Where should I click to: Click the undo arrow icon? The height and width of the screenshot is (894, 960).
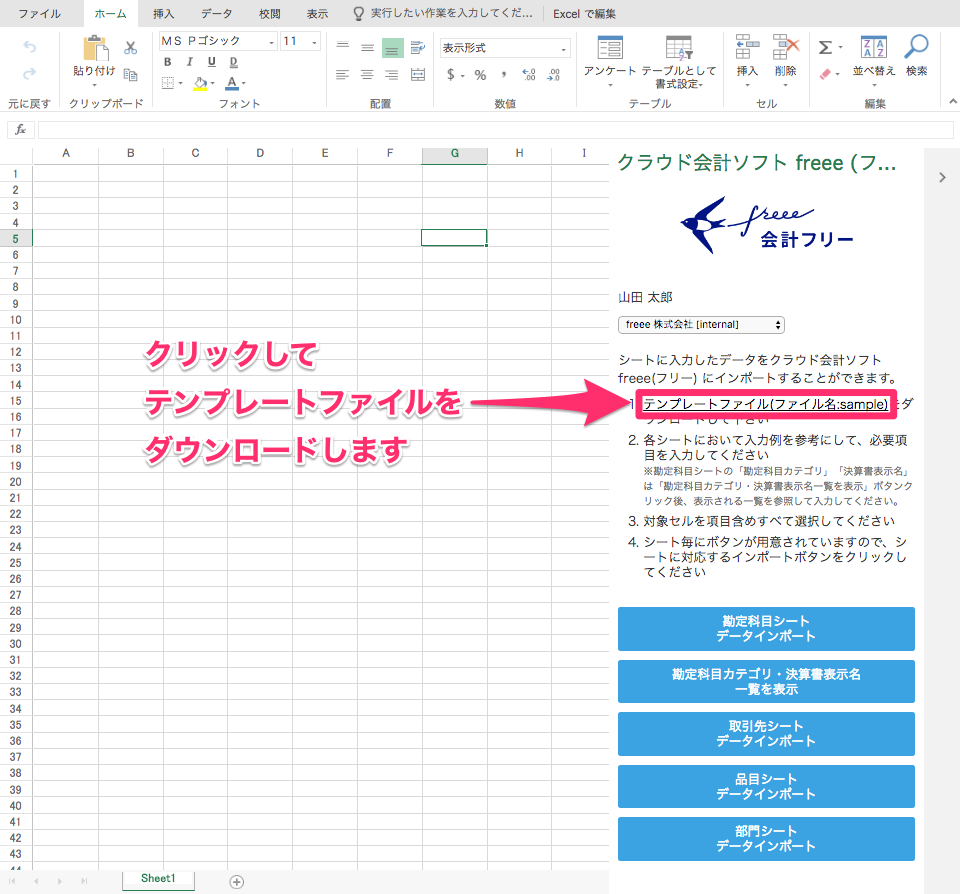pos(29,47)
